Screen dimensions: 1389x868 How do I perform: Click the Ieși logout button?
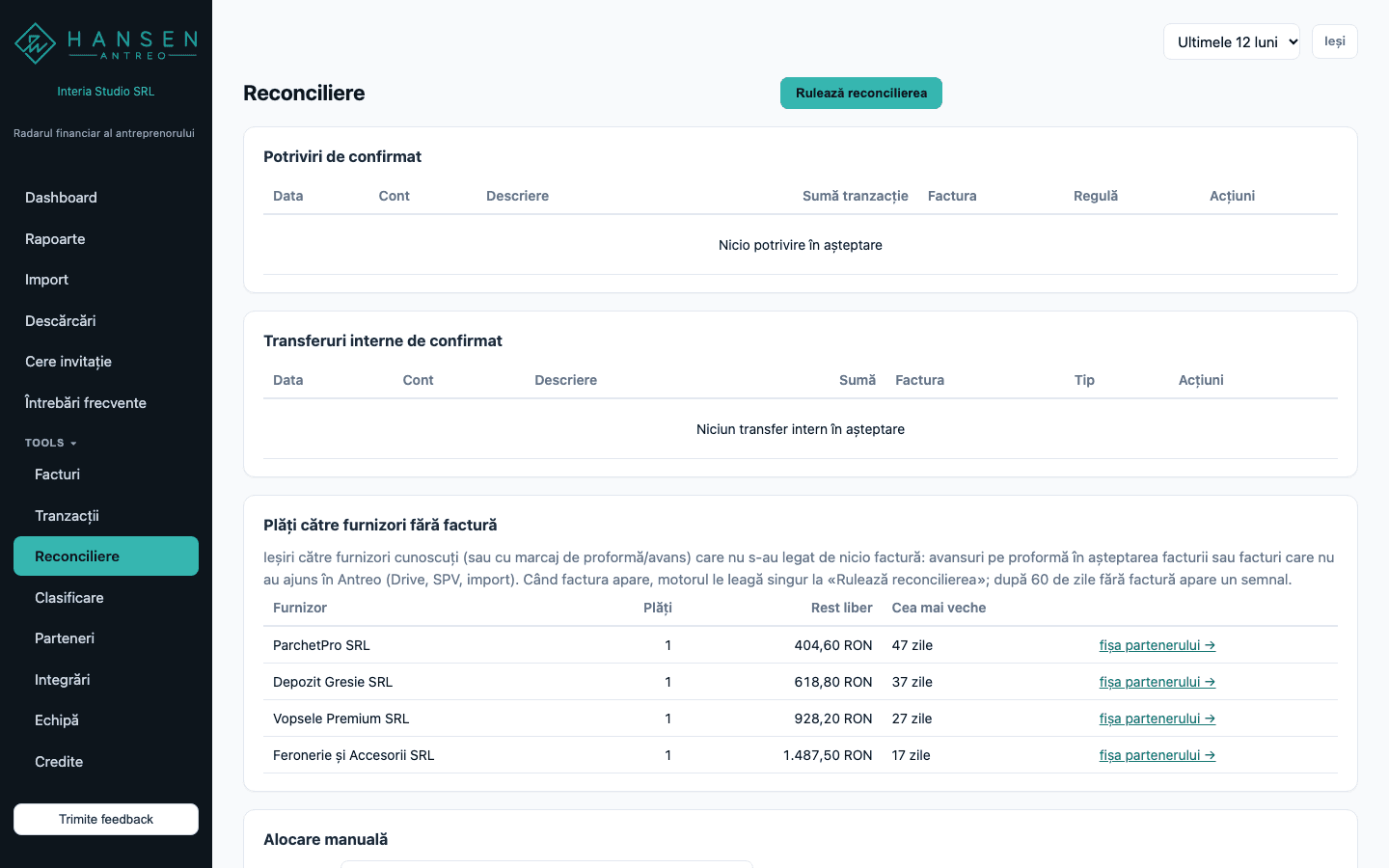[1335, 41]
